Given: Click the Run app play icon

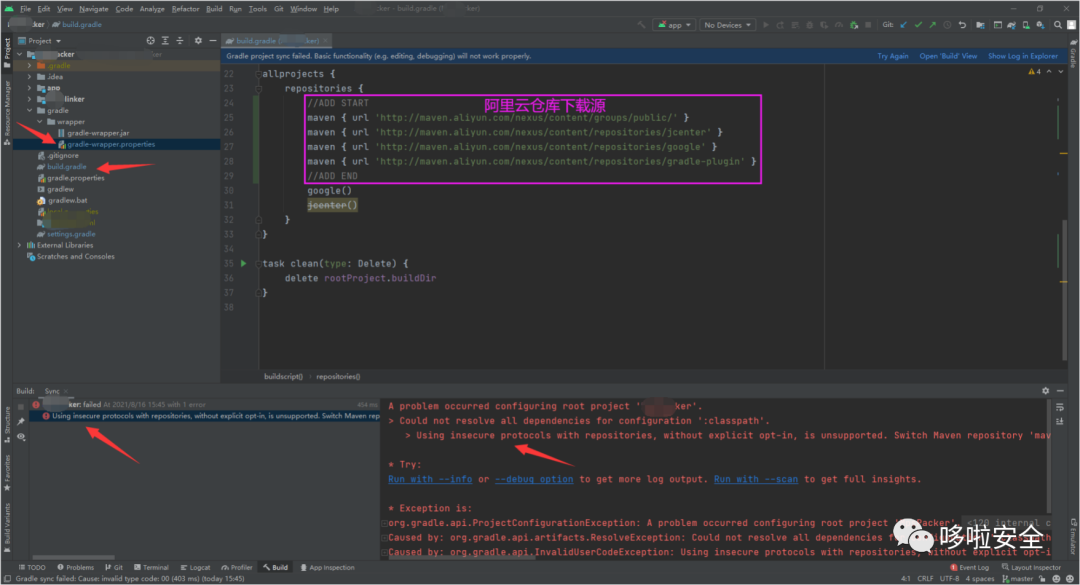Looking at the screenshot, I should [765, 25].
